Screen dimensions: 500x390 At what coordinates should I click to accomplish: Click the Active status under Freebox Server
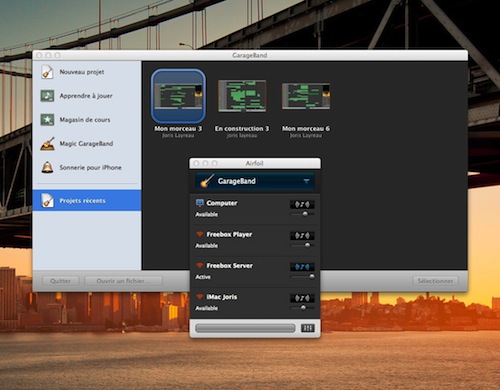pos(203,277)
